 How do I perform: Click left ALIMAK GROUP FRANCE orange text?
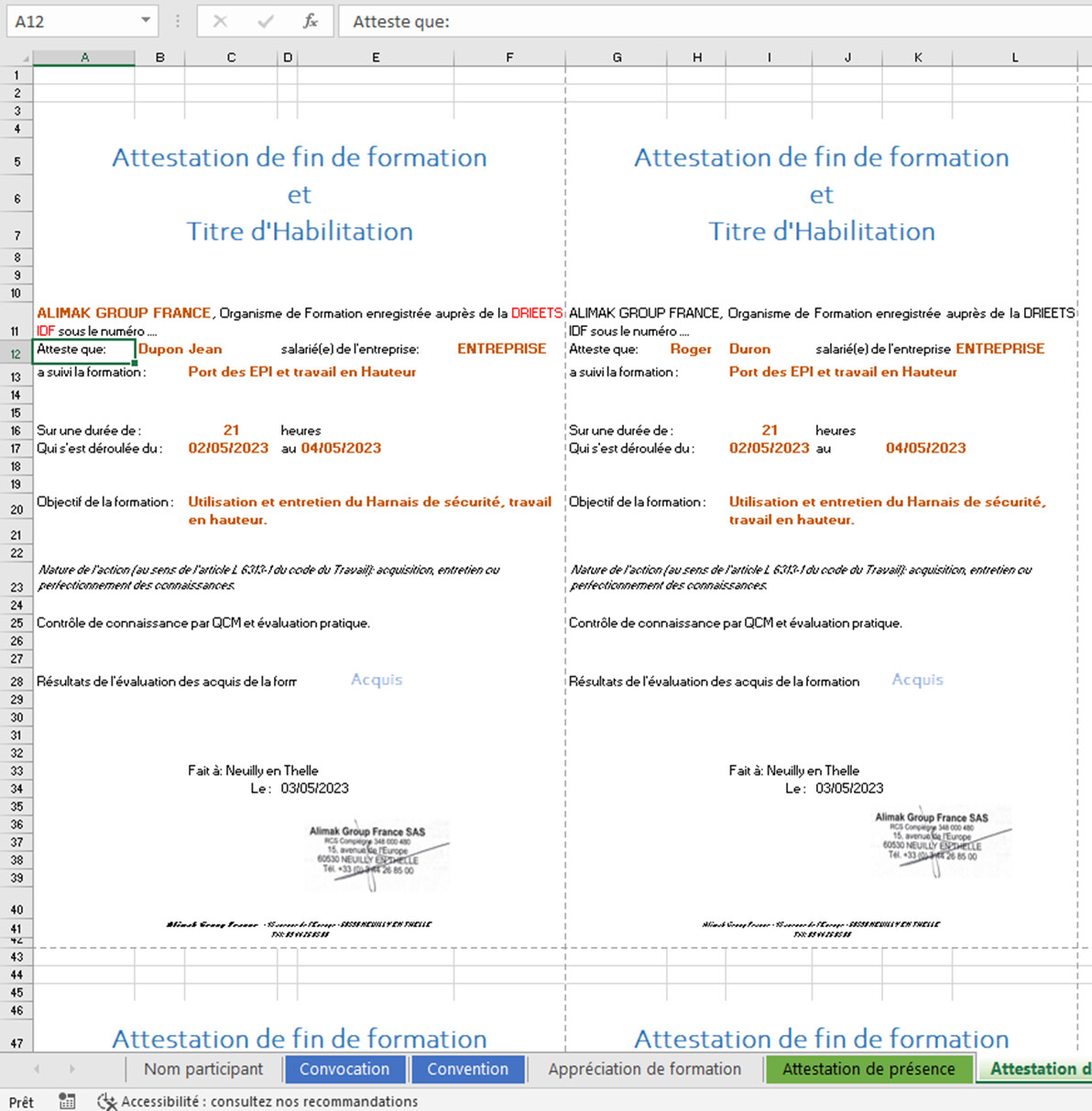[x=124, y=313]
